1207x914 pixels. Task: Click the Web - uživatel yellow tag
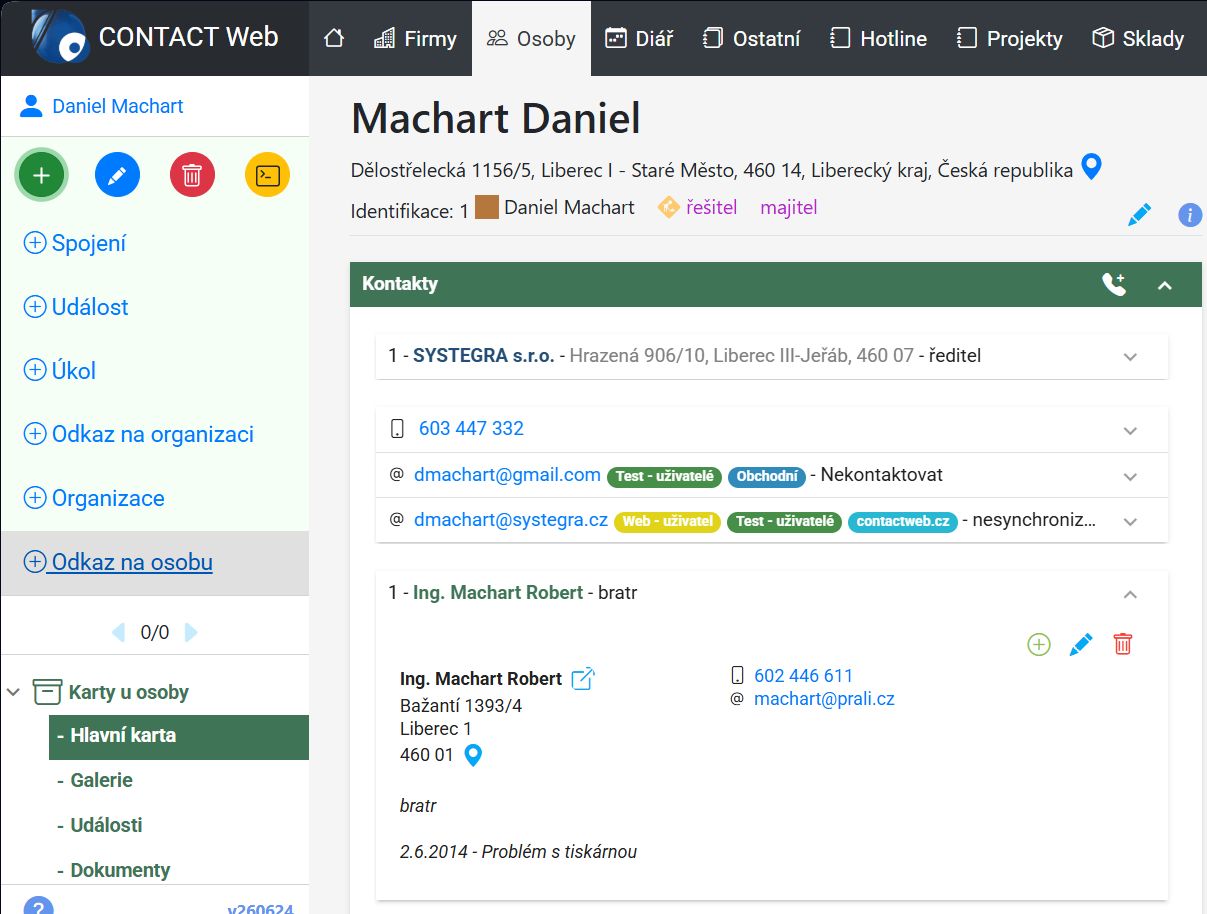coord(668,522)
